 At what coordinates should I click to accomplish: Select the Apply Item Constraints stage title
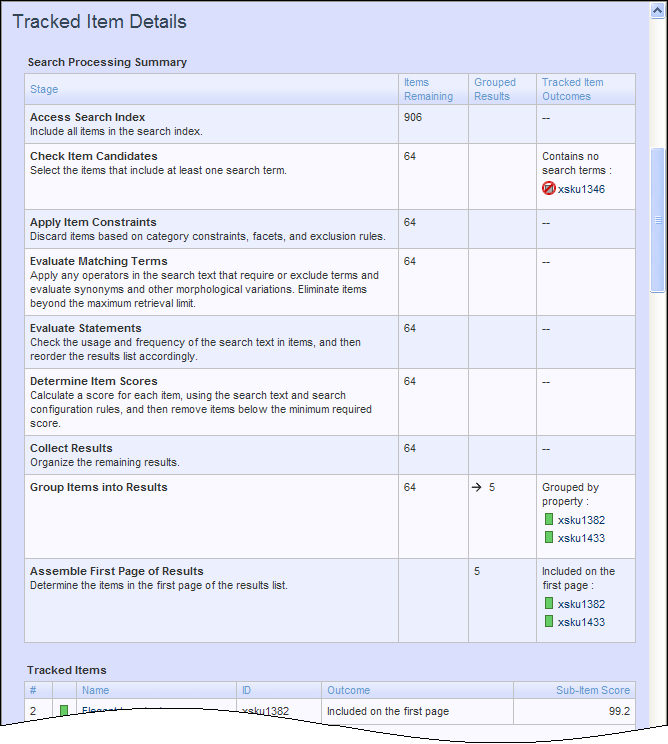(93, 222)
